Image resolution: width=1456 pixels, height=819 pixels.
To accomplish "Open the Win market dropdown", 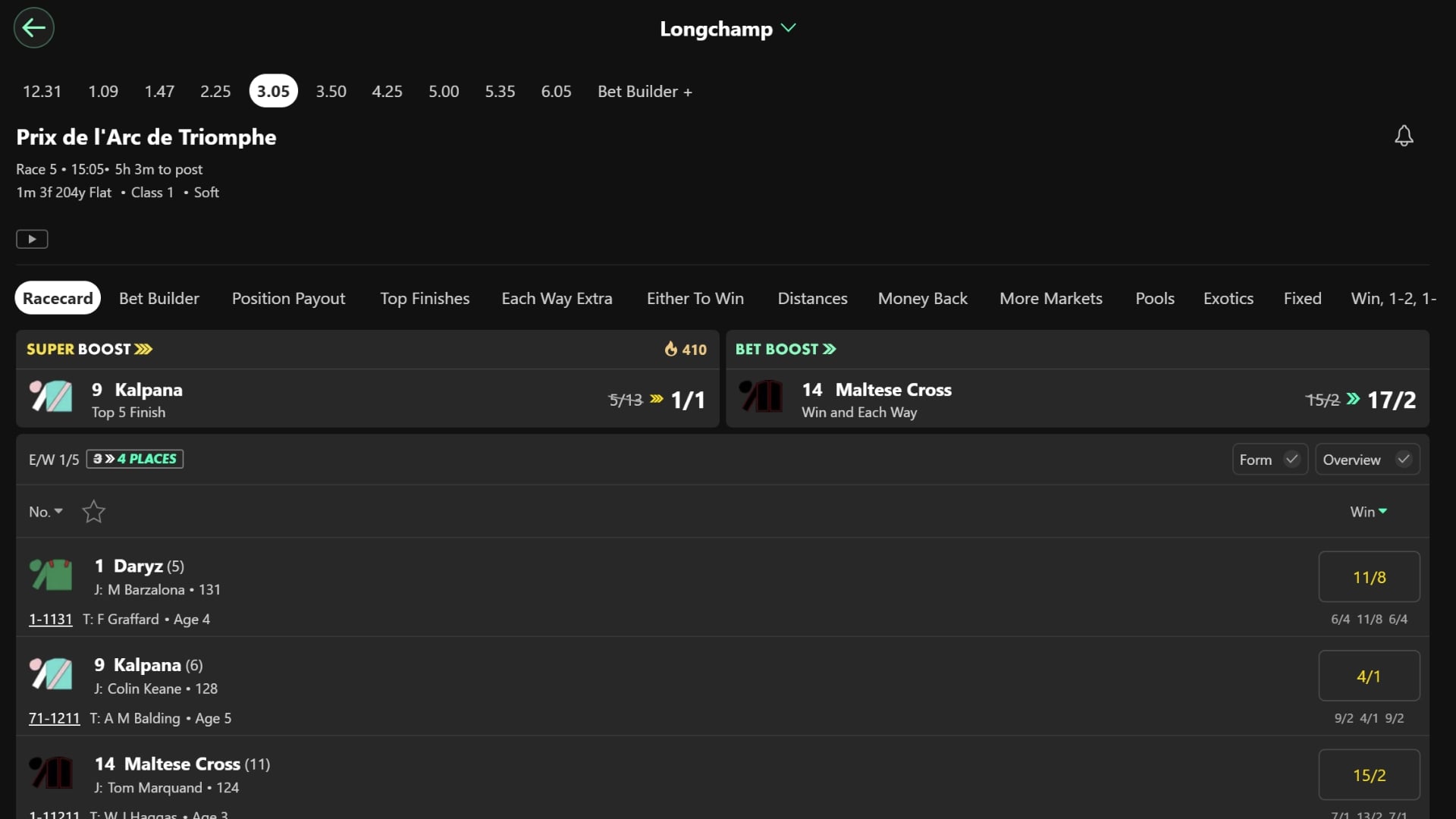I will [1369, 512].
